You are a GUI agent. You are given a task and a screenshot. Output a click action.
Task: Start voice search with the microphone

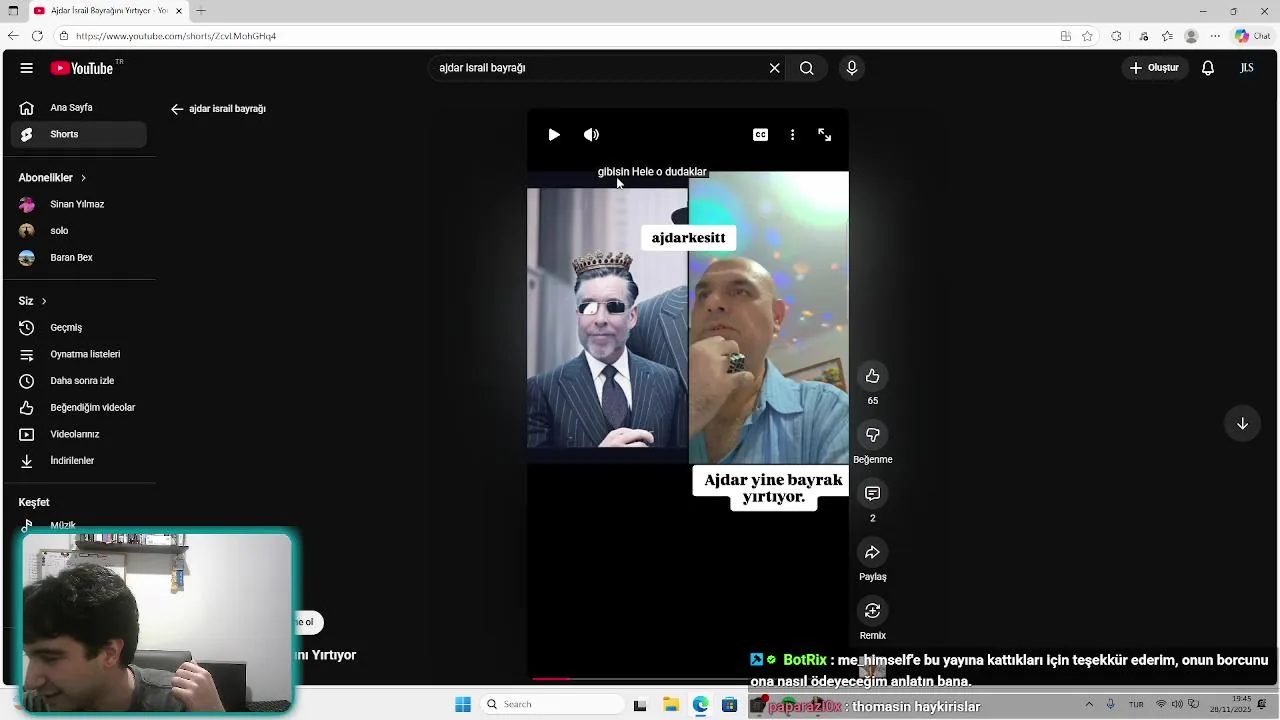pyautogui.click(x=852, y=68)
